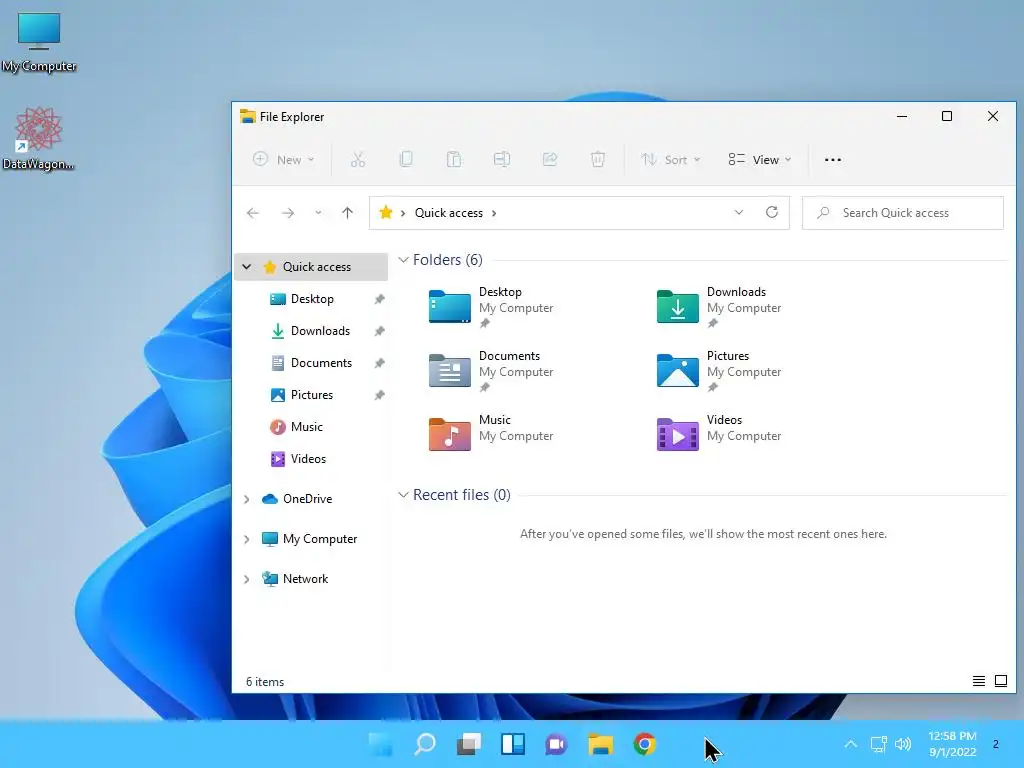The height and width of the screenshot is (768, 1024).
Task: Click the Delete trash icon
Action: click(x=598, y=159)
